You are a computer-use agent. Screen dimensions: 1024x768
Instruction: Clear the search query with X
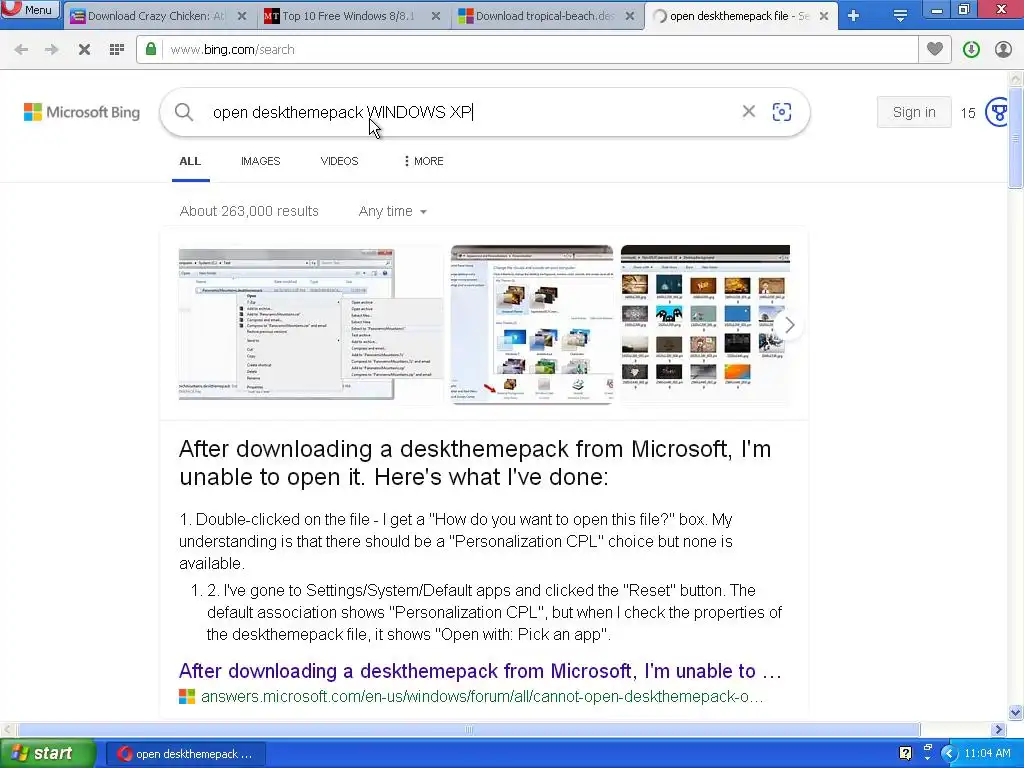coord(748,112)
